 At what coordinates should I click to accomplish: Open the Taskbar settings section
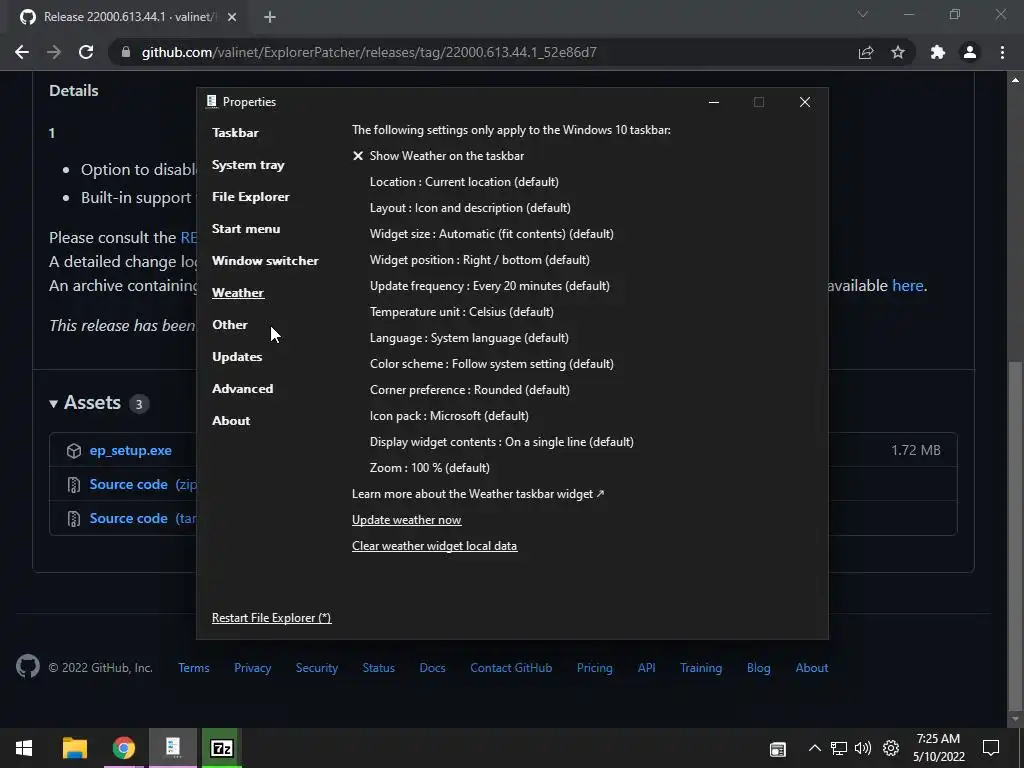(235, 133)
